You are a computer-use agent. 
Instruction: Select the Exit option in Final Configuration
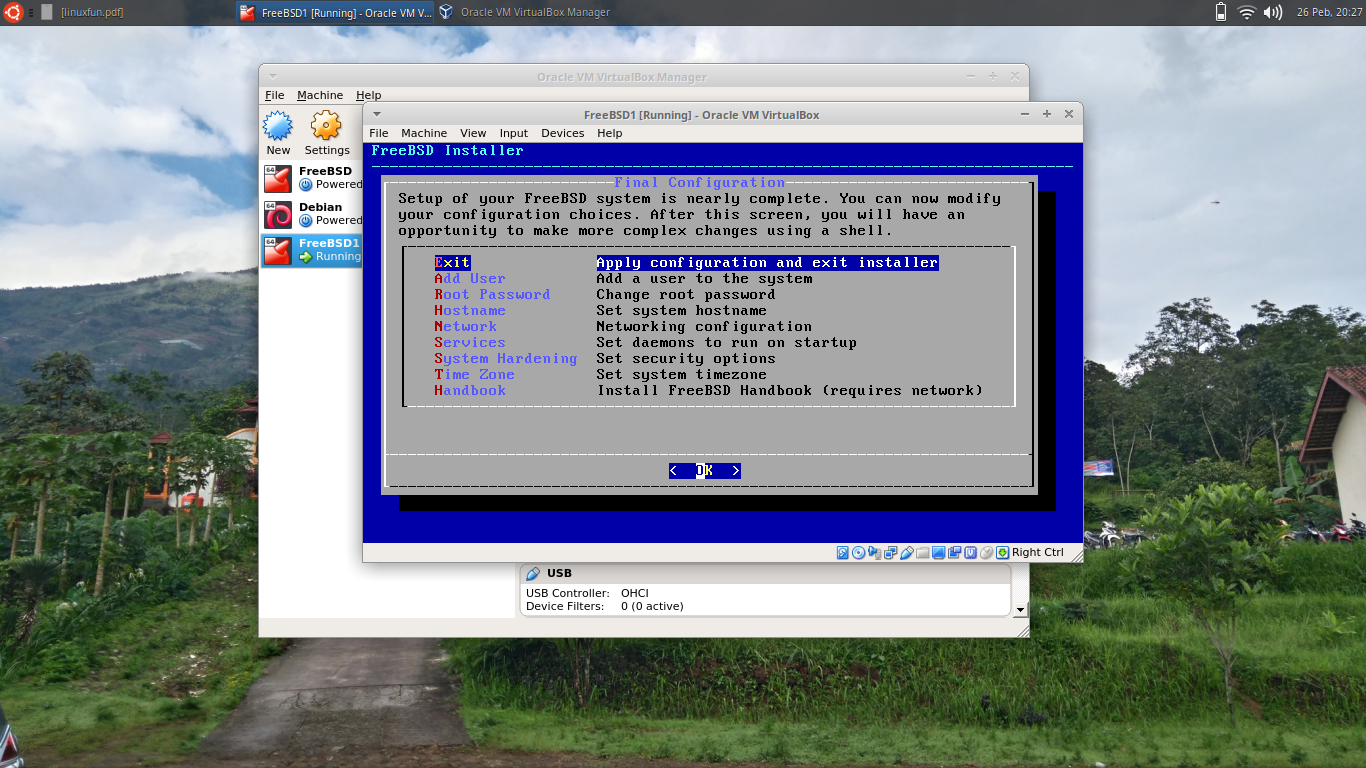click(452, 263)
